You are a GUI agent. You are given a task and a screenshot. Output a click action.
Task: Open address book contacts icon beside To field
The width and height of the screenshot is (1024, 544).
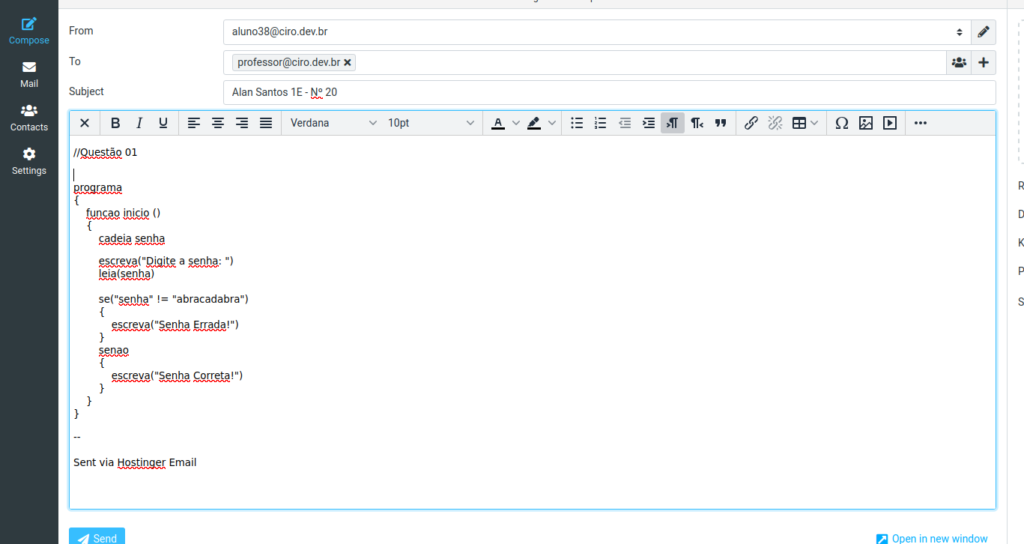[959, 62]
